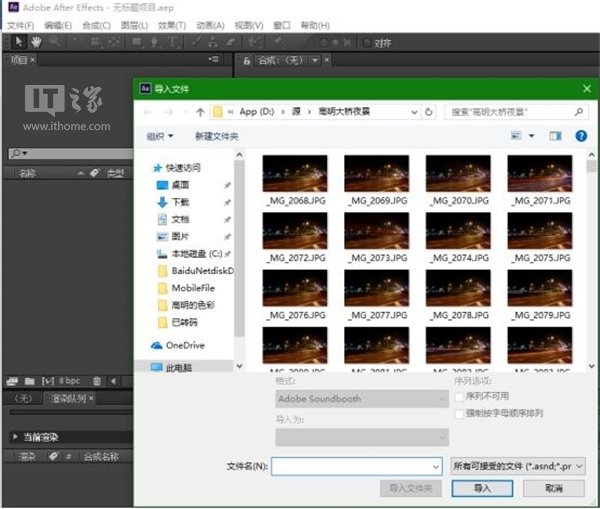
Task: Select the Brush tool
Action: tap(196, 42)
